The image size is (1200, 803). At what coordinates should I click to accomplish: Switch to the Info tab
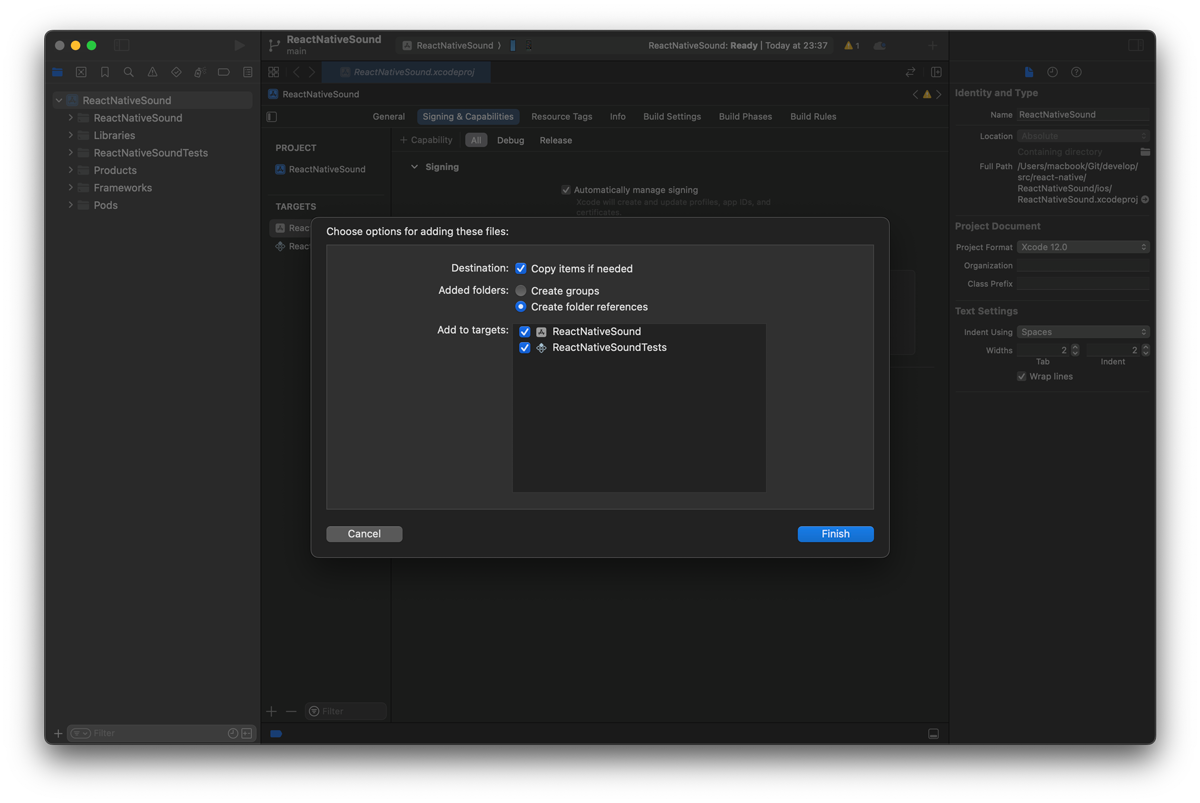618,117
